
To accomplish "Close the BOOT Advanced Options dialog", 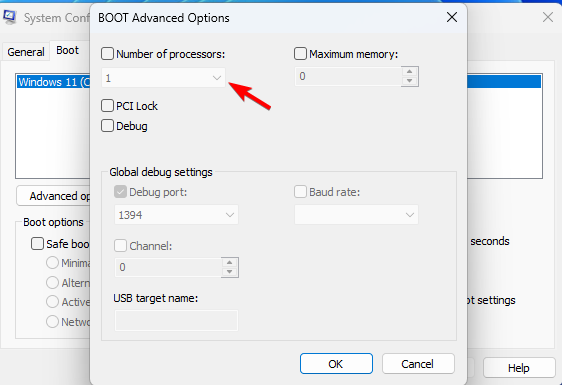I will (x=452, y=17).
